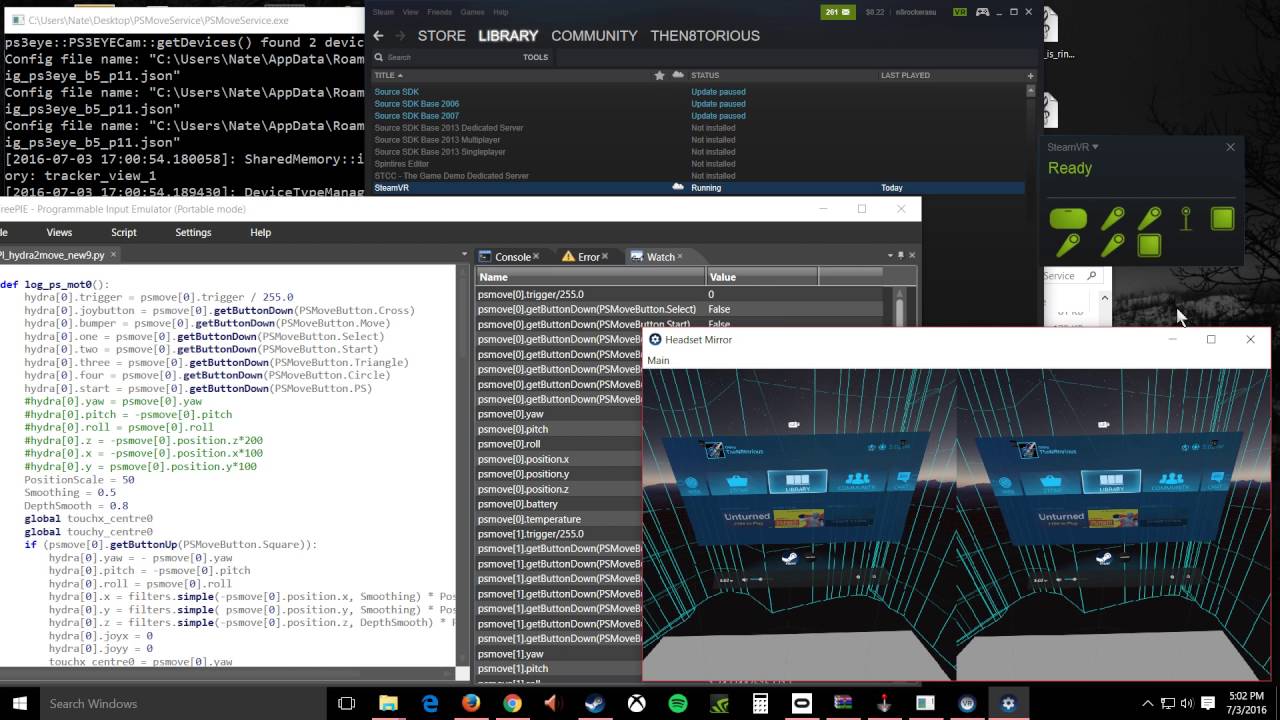Click the Steam forward arrow
This screenshot has height=720, width=1280.
[400, 36]
